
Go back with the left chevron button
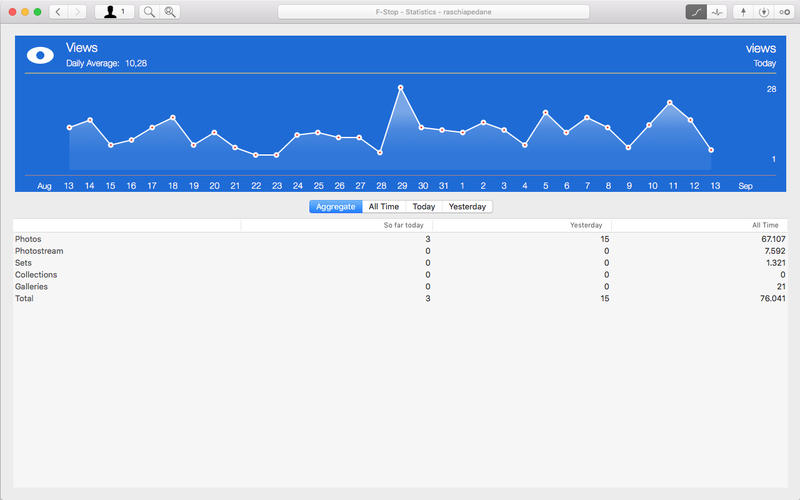point(58,12)
